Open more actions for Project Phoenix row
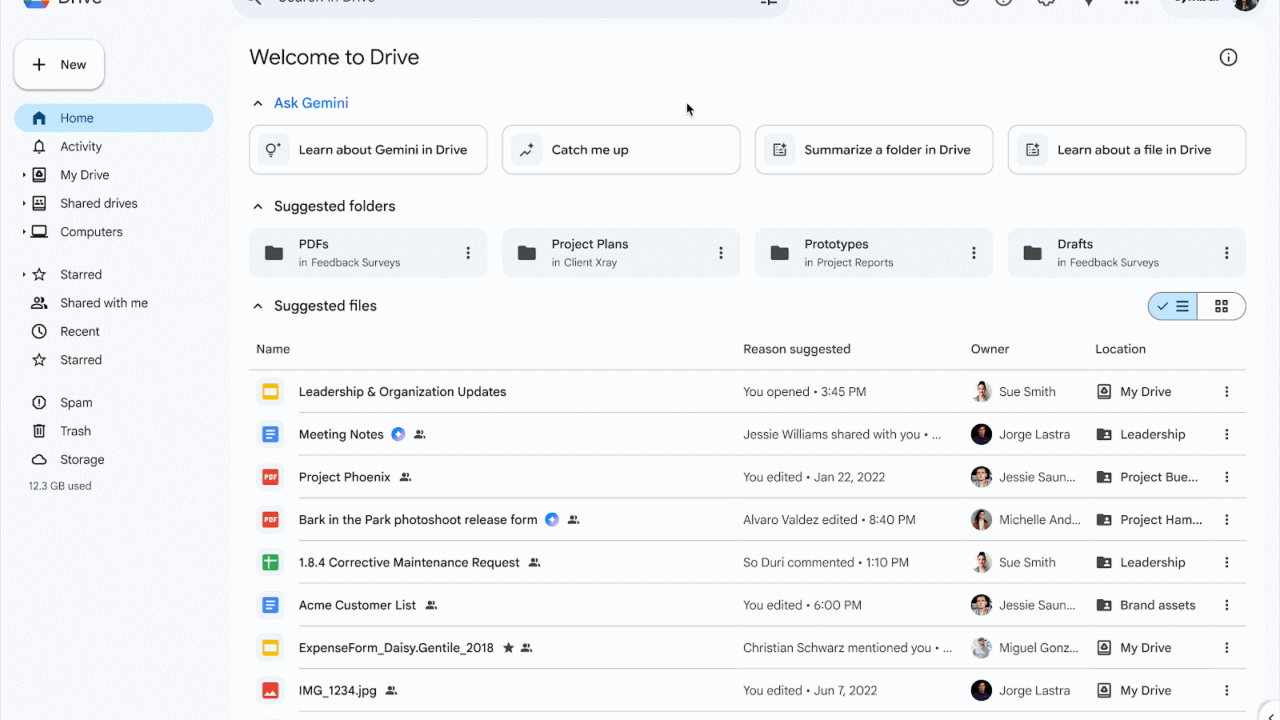This screenshot has width=1280, height=720. [x=1227, y=477]
